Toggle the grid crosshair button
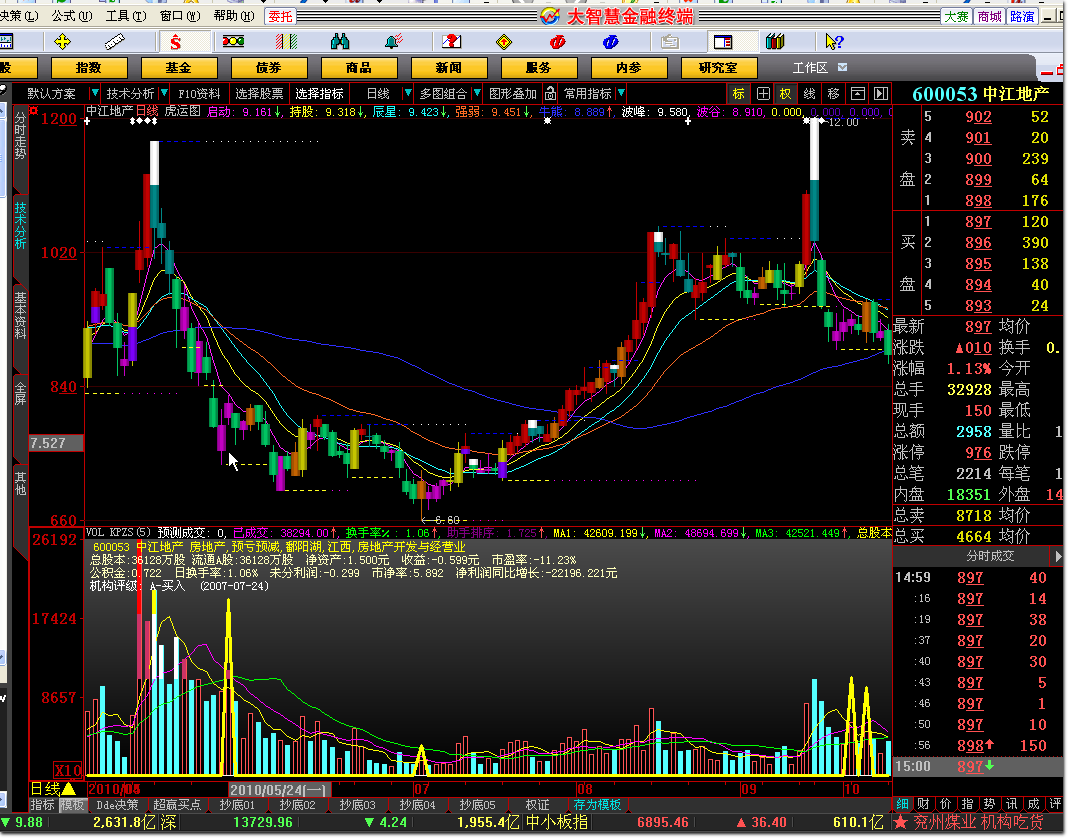 (763, 94)
